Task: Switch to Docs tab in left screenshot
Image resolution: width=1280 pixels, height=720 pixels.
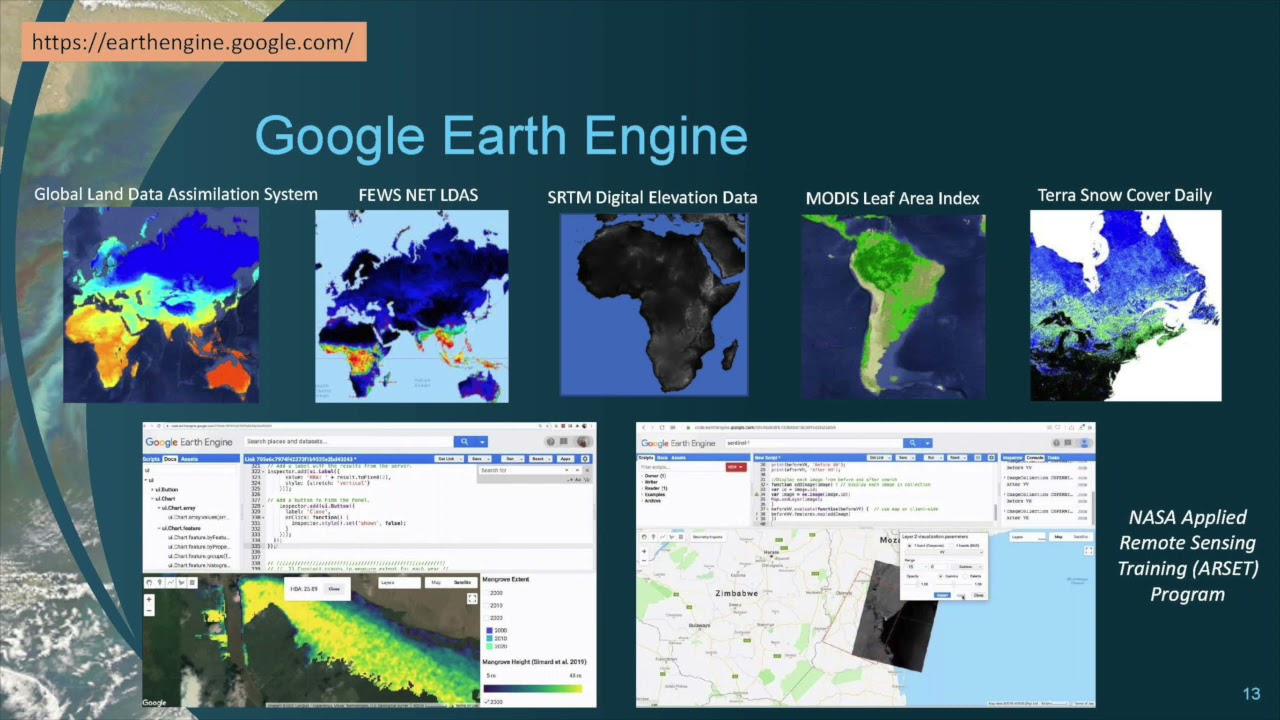Action: click(170, 459)
